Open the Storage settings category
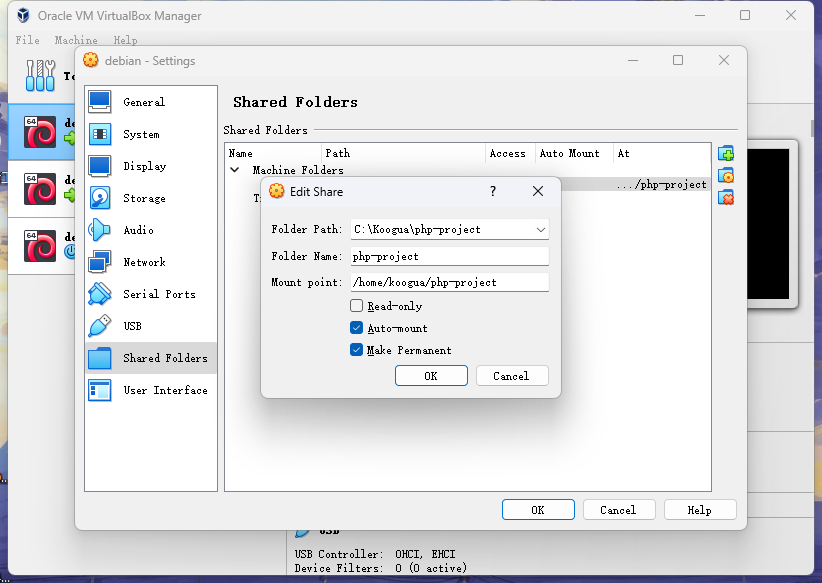This screenshot has height=583, width=822. point(144,198)
